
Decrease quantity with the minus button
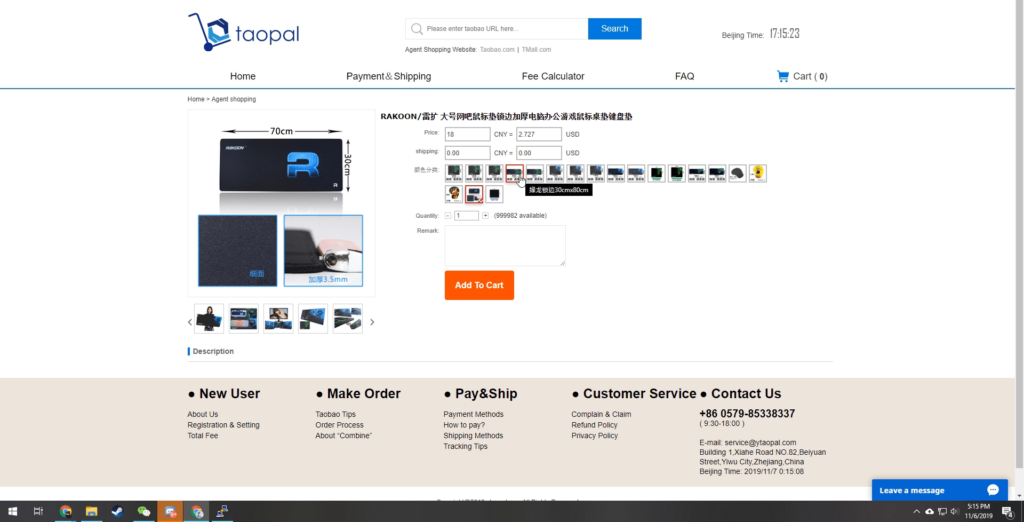click(x=448, y=216)
